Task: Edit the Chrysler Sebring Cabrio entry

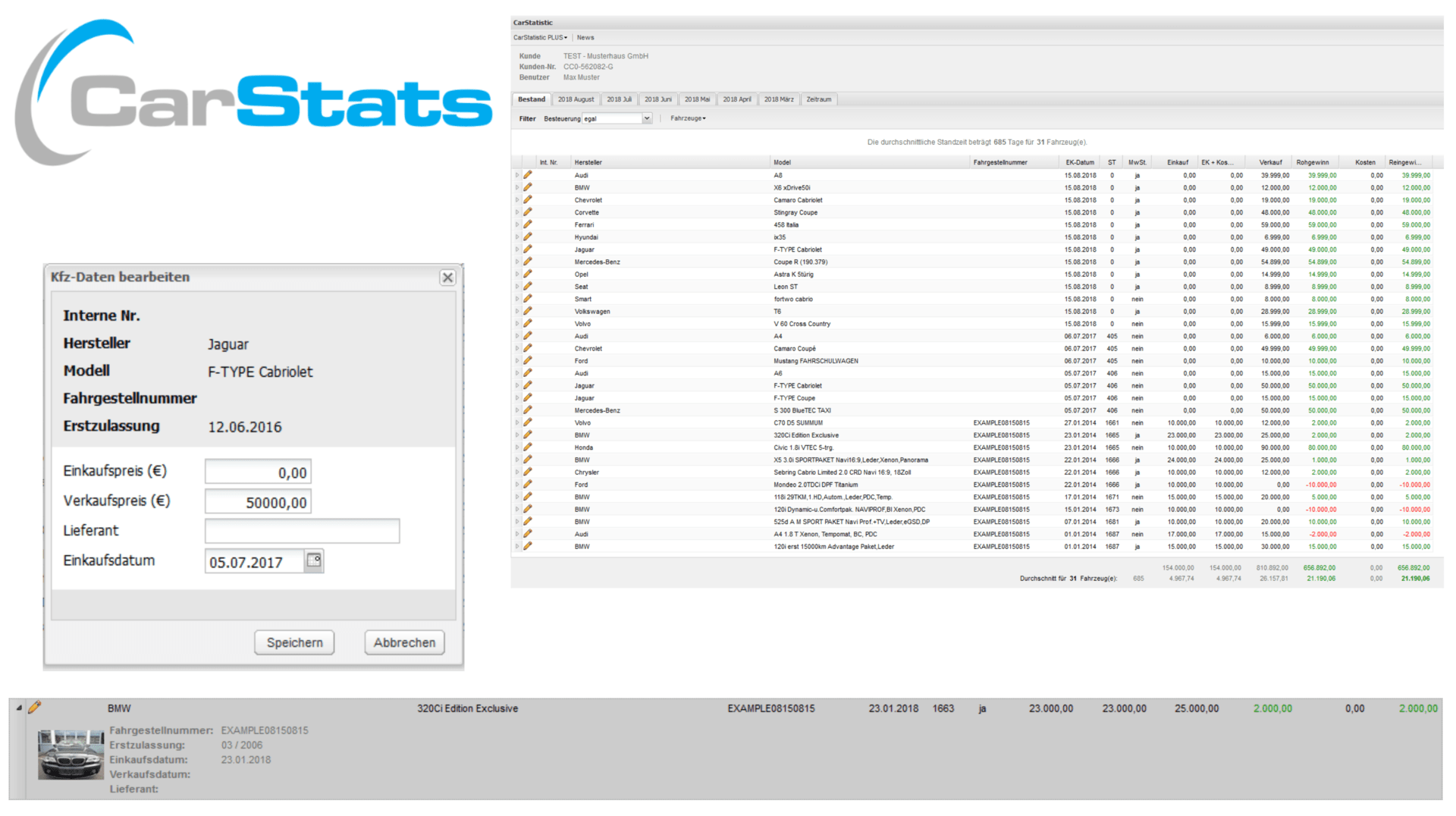Action: pos(528,472)
